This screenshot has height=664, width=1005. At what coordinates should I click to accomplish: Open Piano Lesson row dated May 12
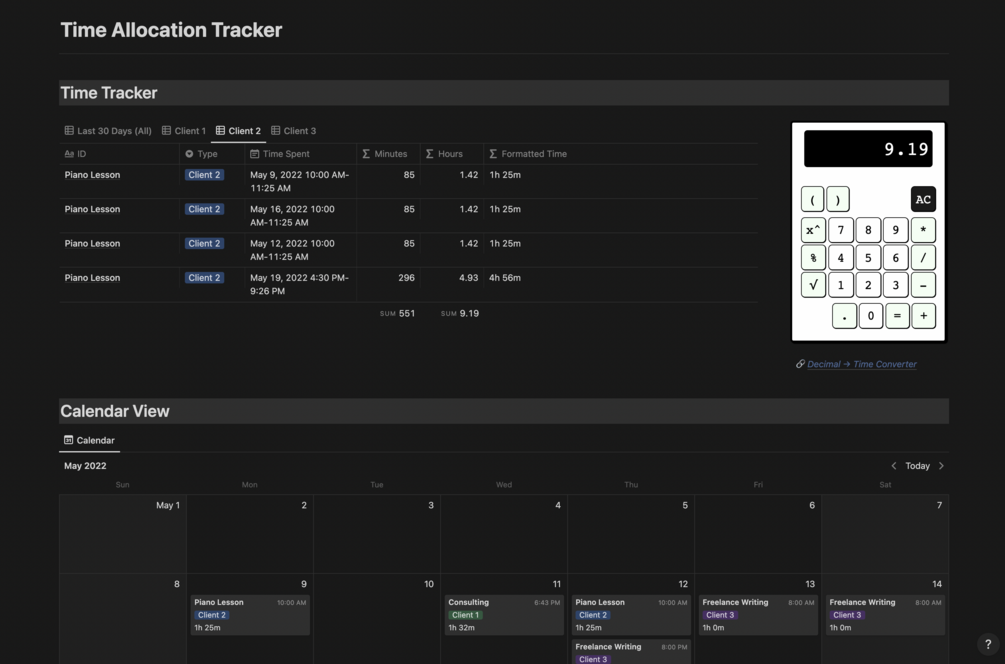coord(92,244)
